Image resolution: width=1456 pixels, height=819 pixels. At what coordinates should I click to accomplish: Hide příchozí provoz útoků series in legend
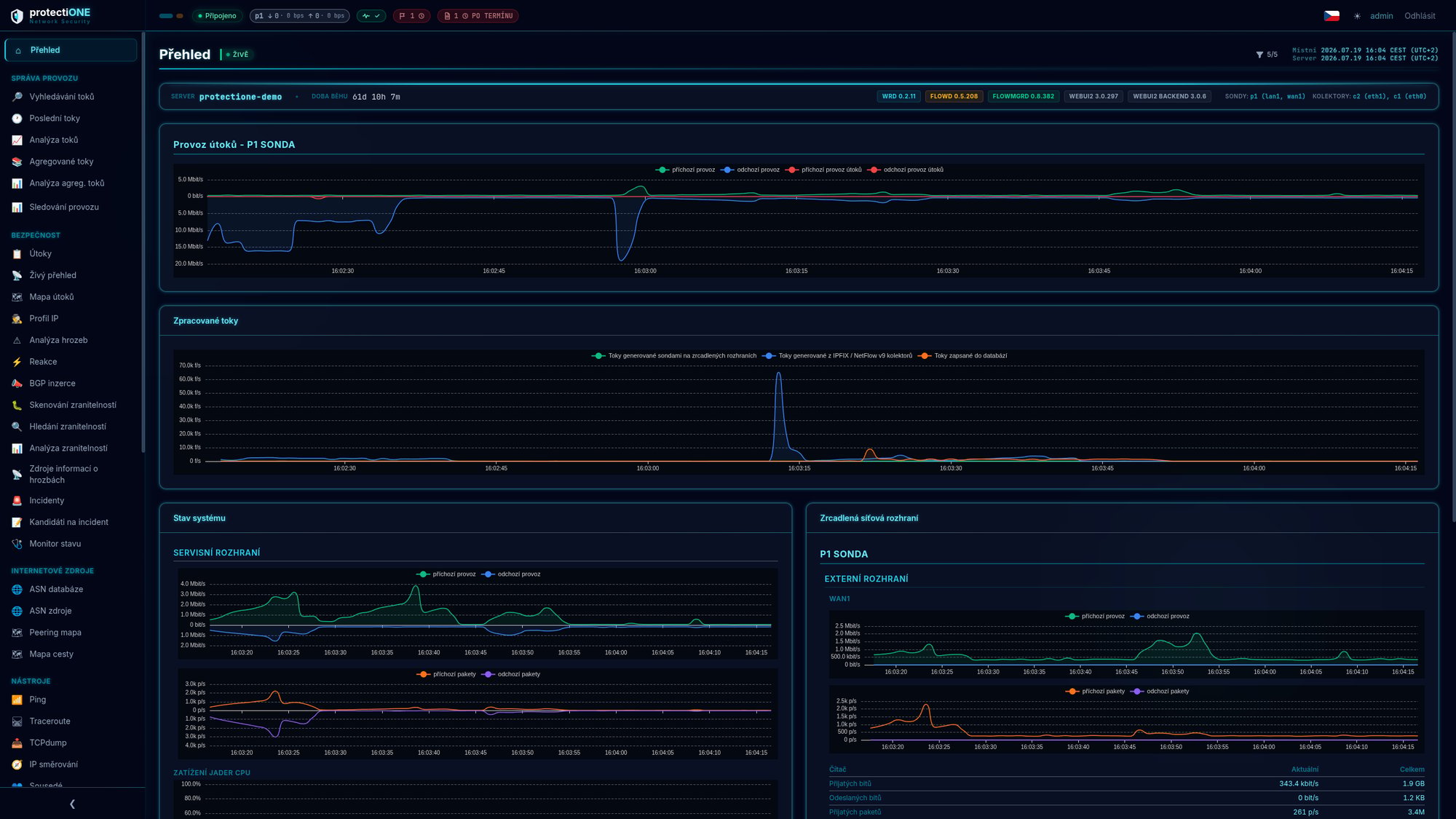point(823,170)
